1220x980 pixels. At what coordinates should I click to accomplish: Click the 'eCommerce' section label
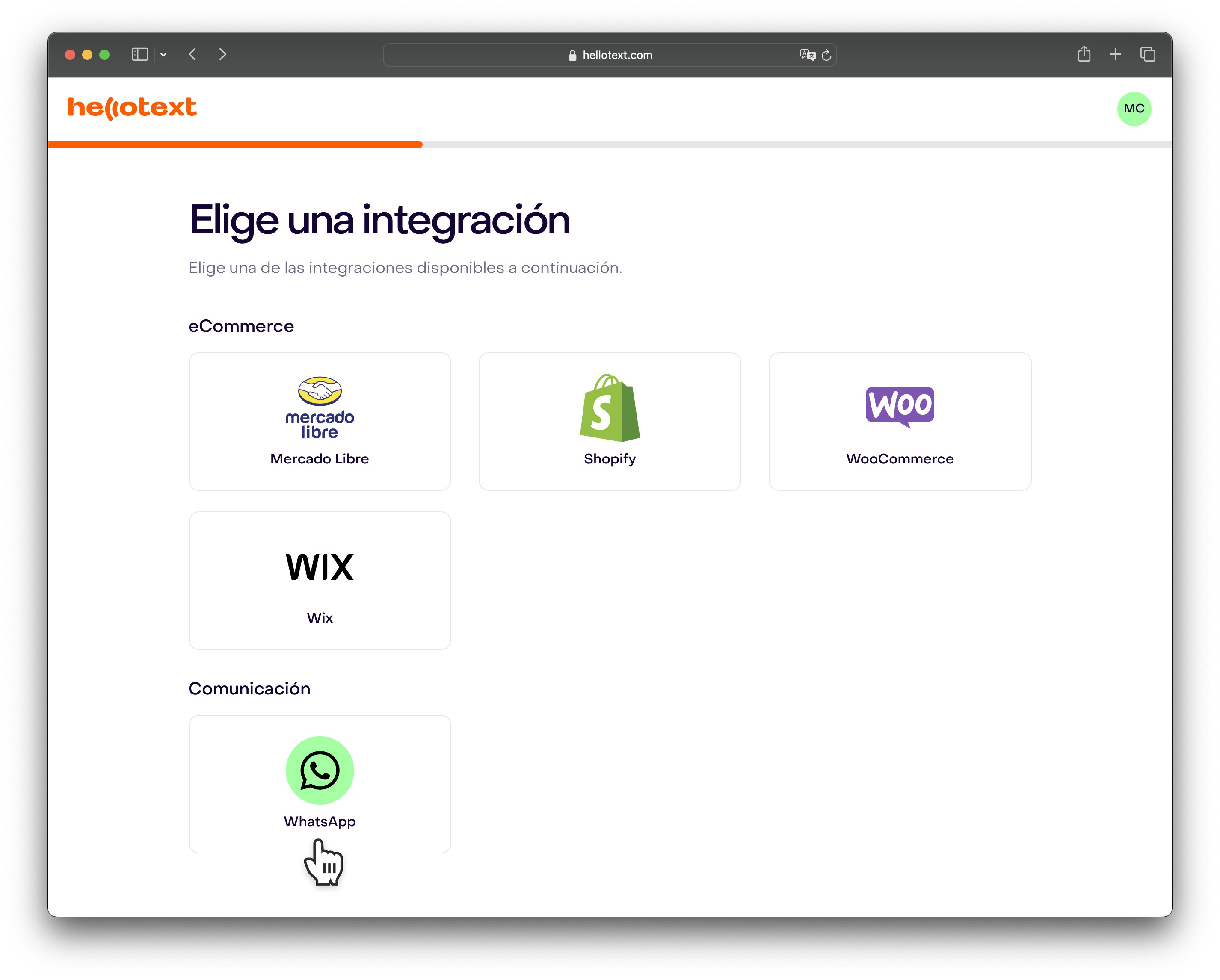pos(241,326)
